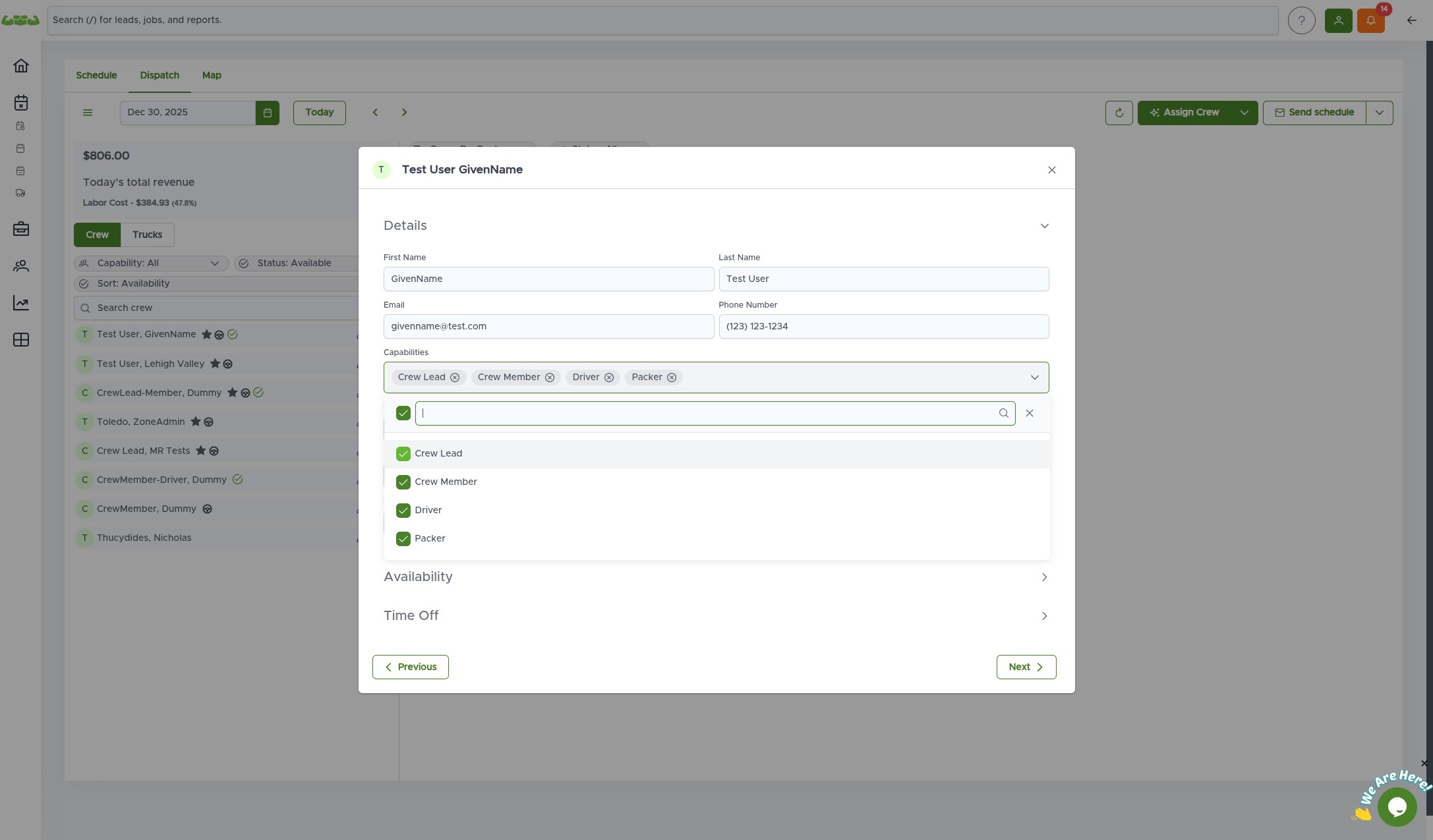Open the Status: Available filter

[x=296, y=264]
